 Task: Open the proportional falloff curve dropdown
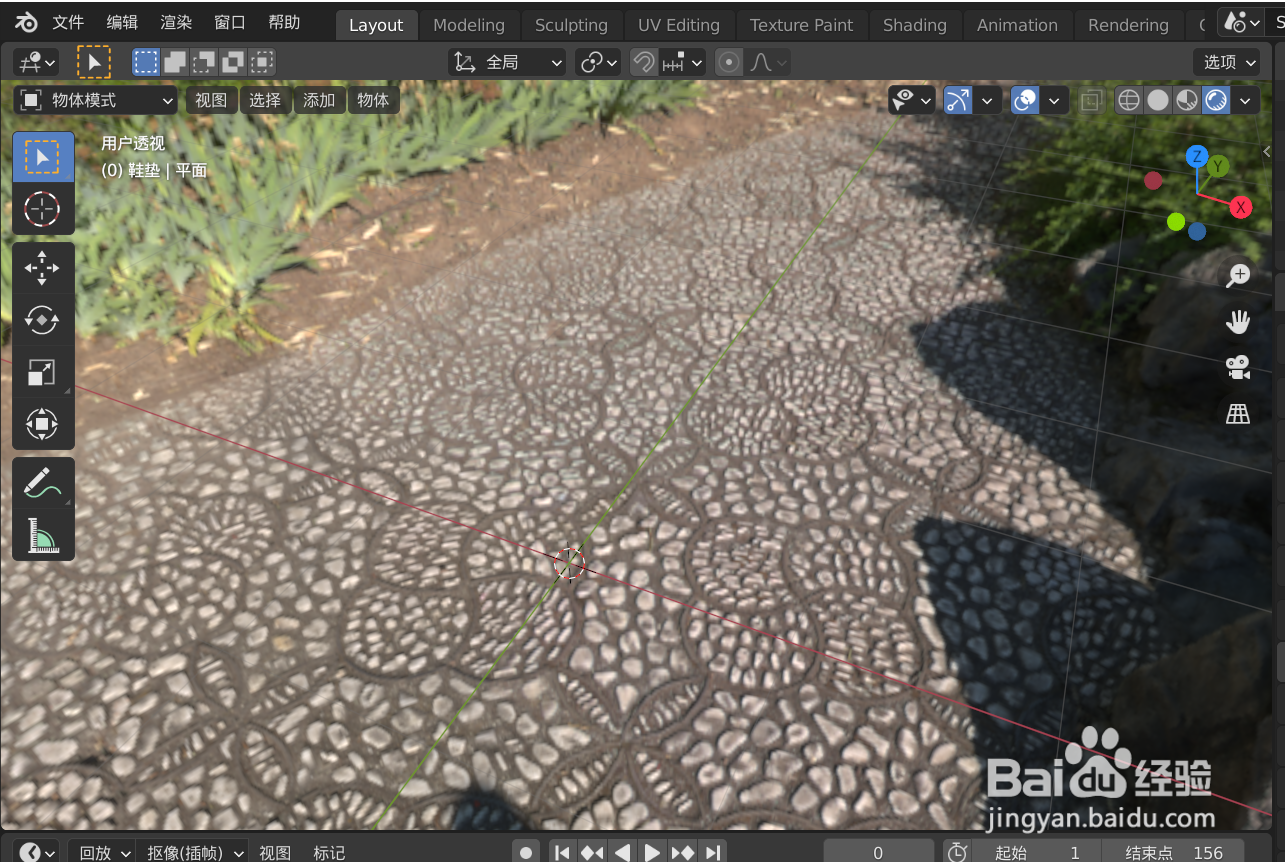768,63
